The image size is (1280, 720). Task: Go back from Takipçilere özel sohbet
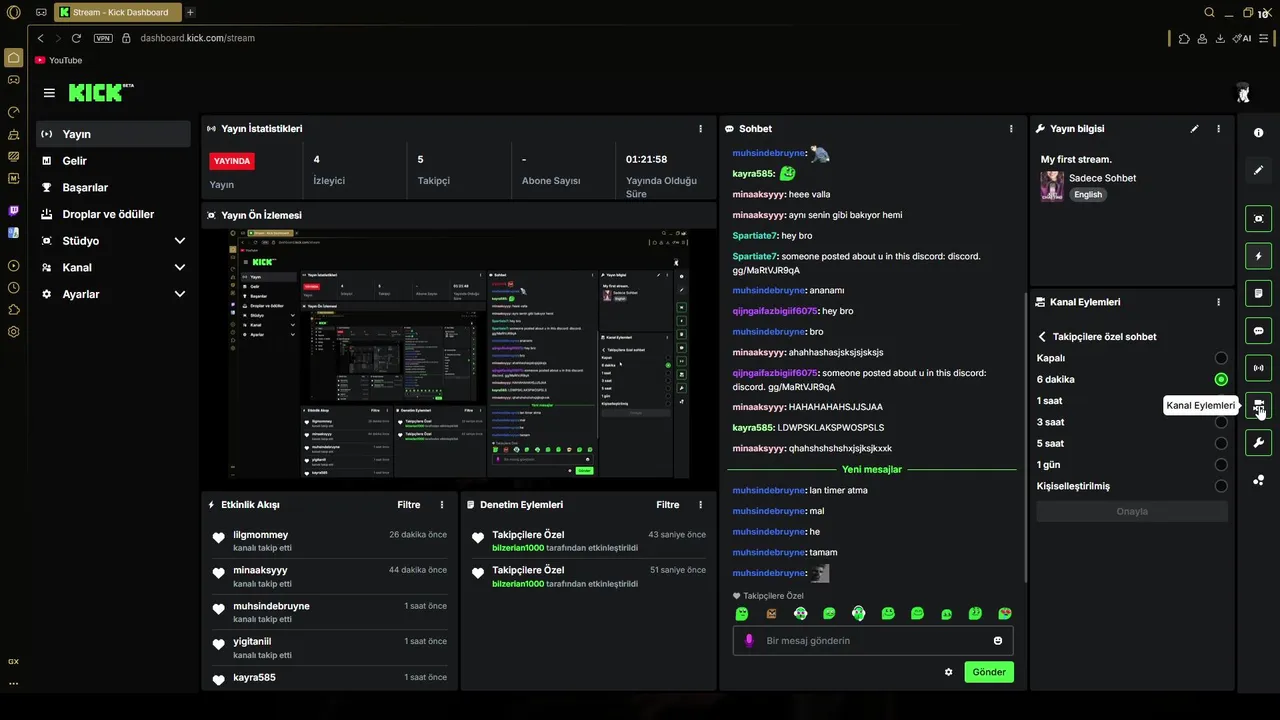coord(1042,337)
